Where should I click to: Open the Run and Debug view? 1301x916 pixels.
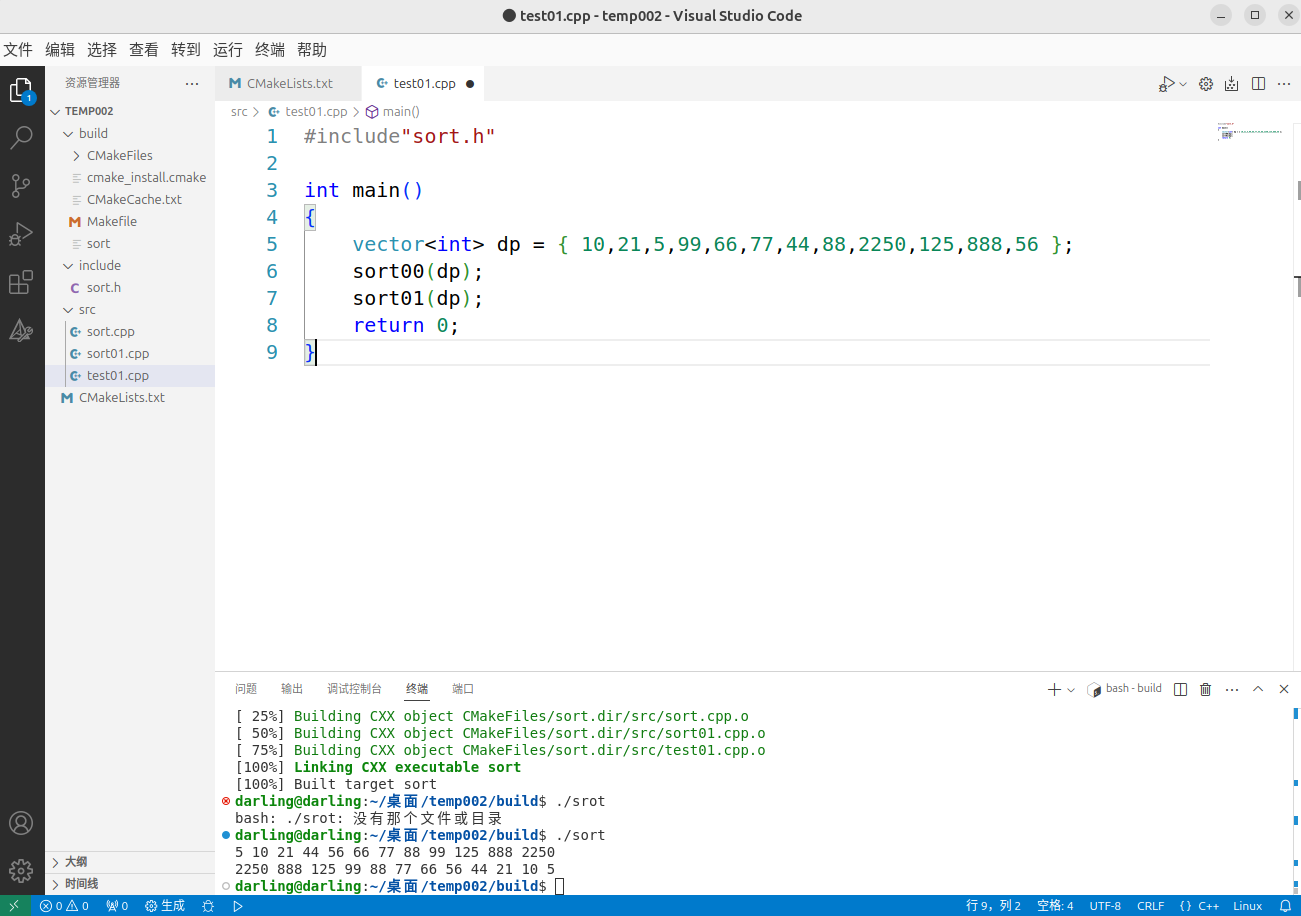(21, 234)
